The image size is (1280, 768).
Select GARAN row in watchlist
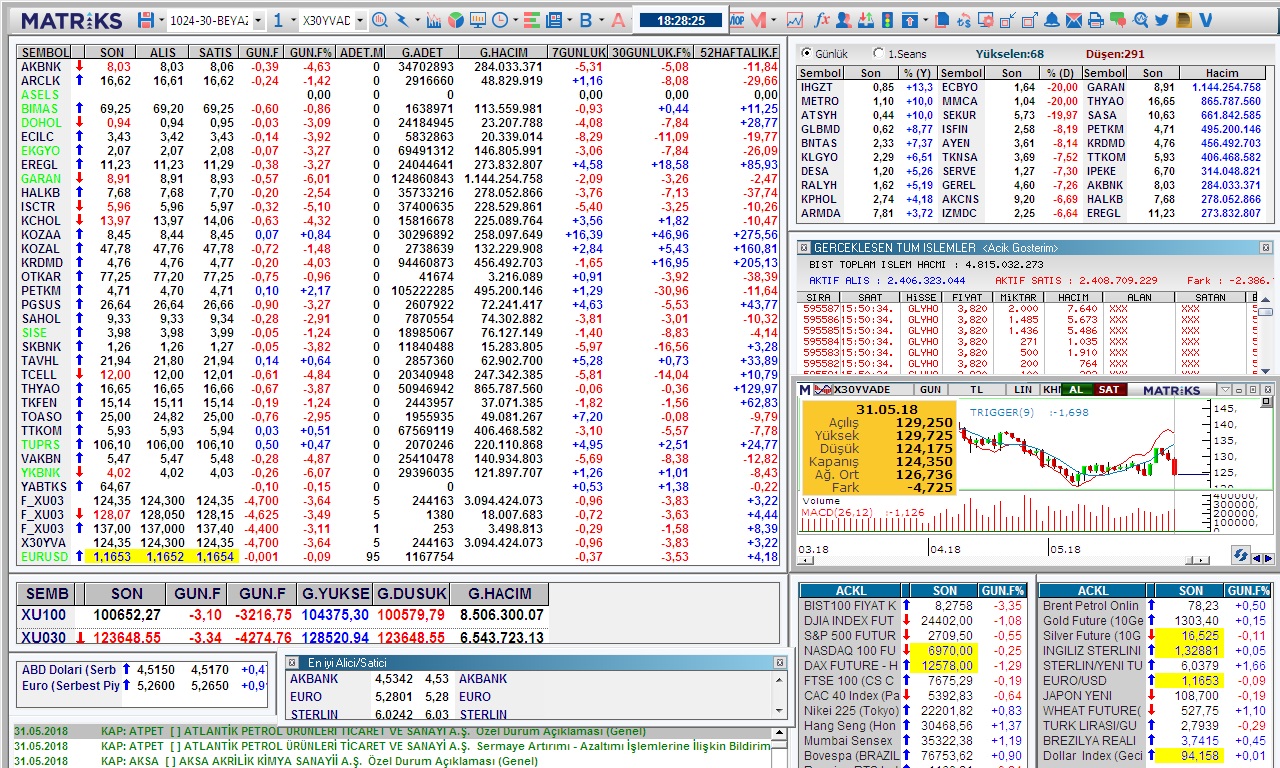[398, 178]
